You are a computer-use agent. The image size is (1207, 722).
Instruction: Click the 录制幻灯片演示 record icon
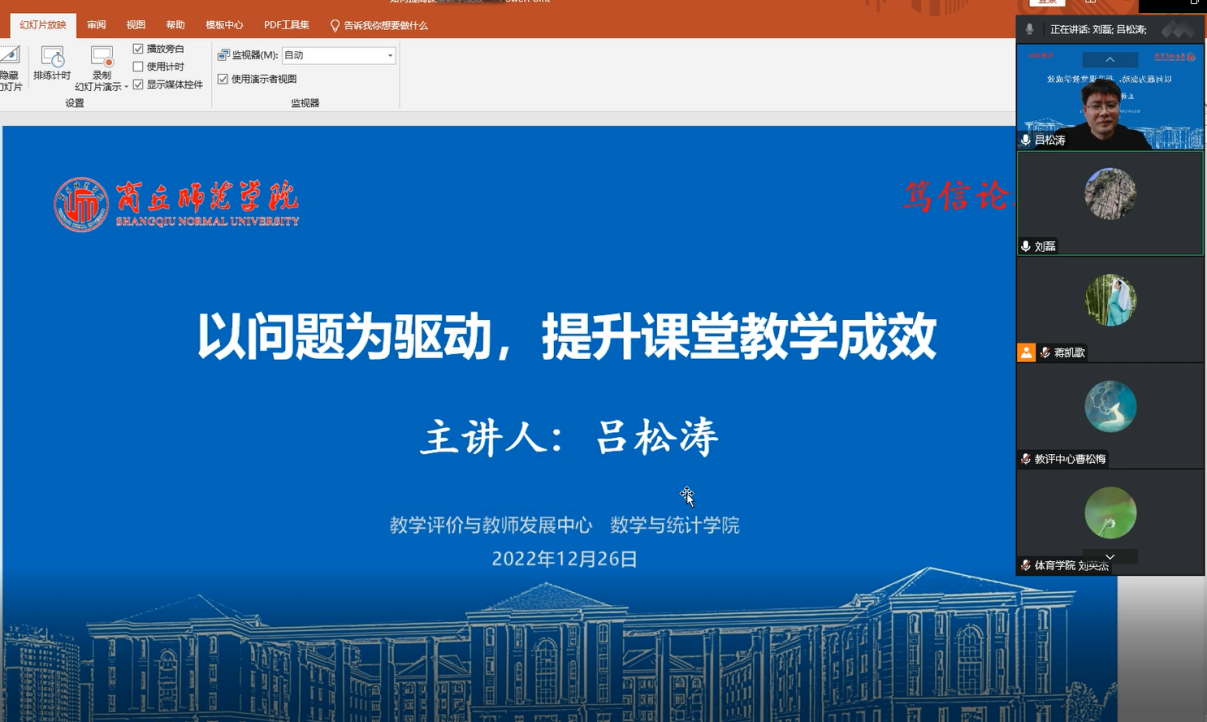(102, 57)
